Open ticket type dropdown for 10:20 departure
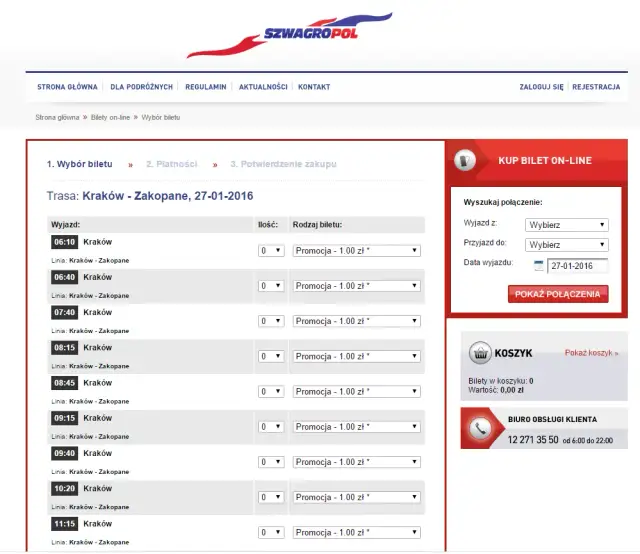 pyautogui.click(x=356, y=497)
